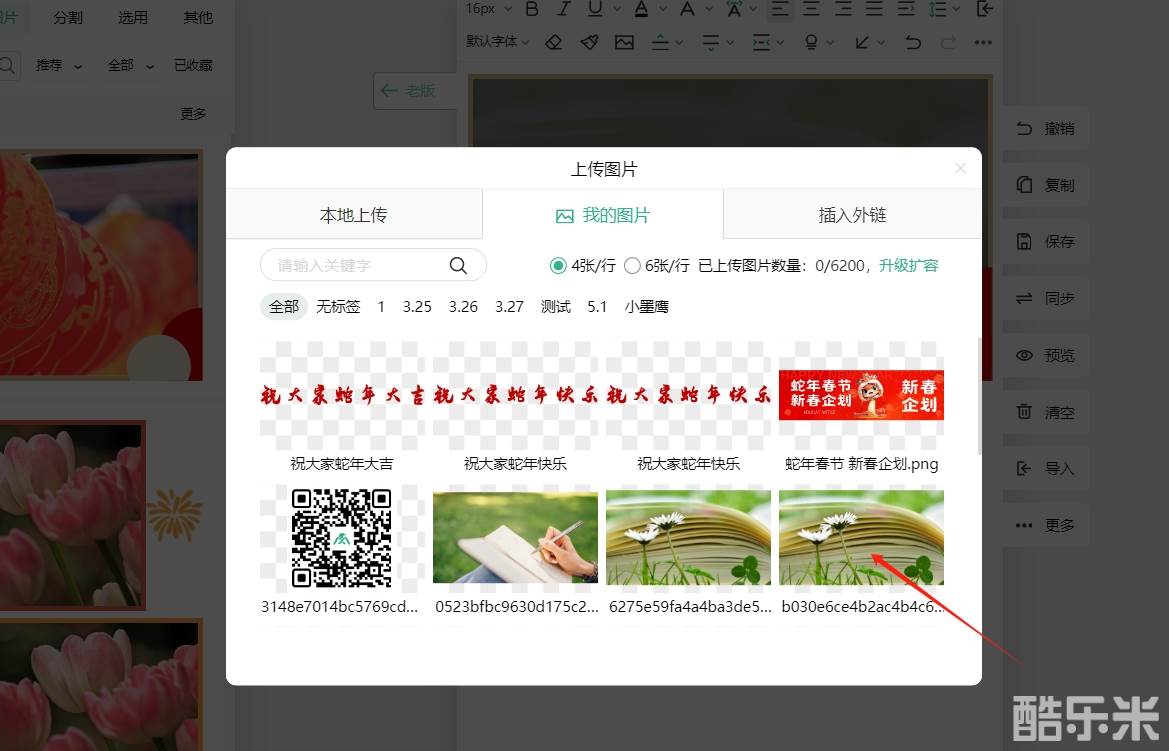
Task: Toggle bold formatting in the toolbar
Action: 532,9
